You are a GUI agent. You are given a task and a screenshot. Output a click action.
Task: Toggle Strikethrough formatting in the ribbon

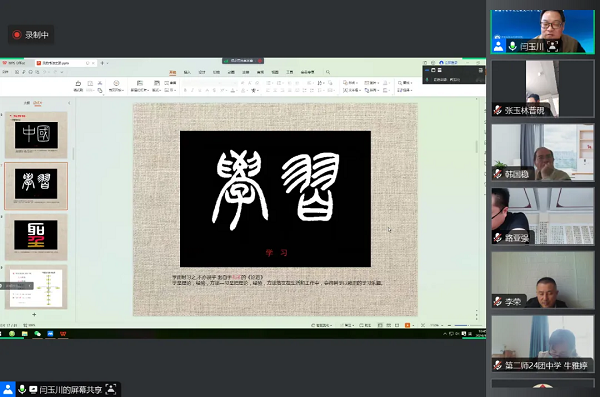(x=214, y=90)
